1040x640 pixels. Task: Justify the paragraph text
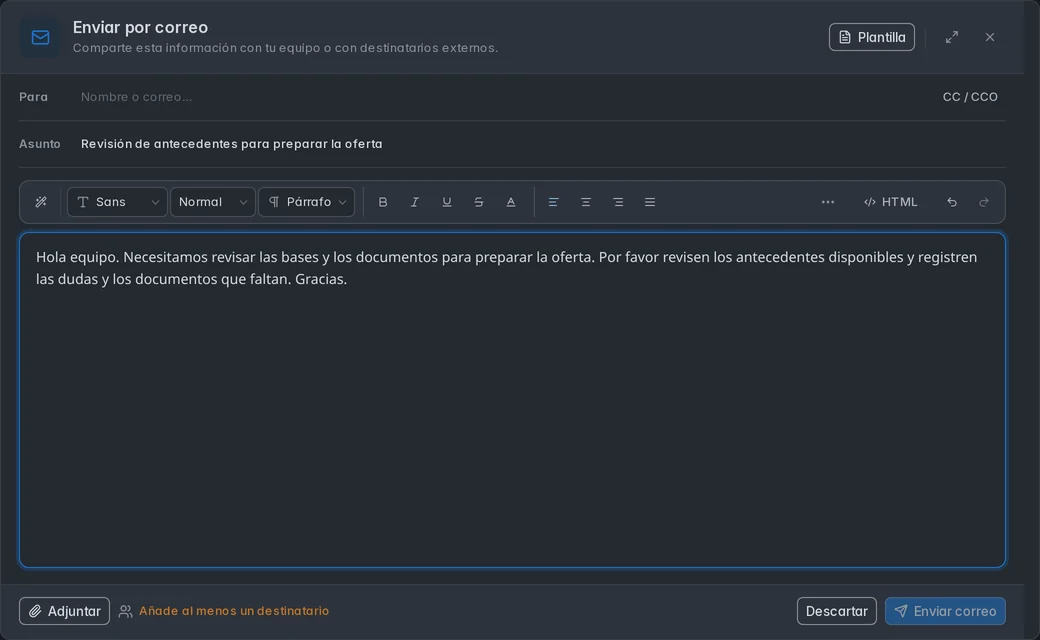(x=650, y=202)
